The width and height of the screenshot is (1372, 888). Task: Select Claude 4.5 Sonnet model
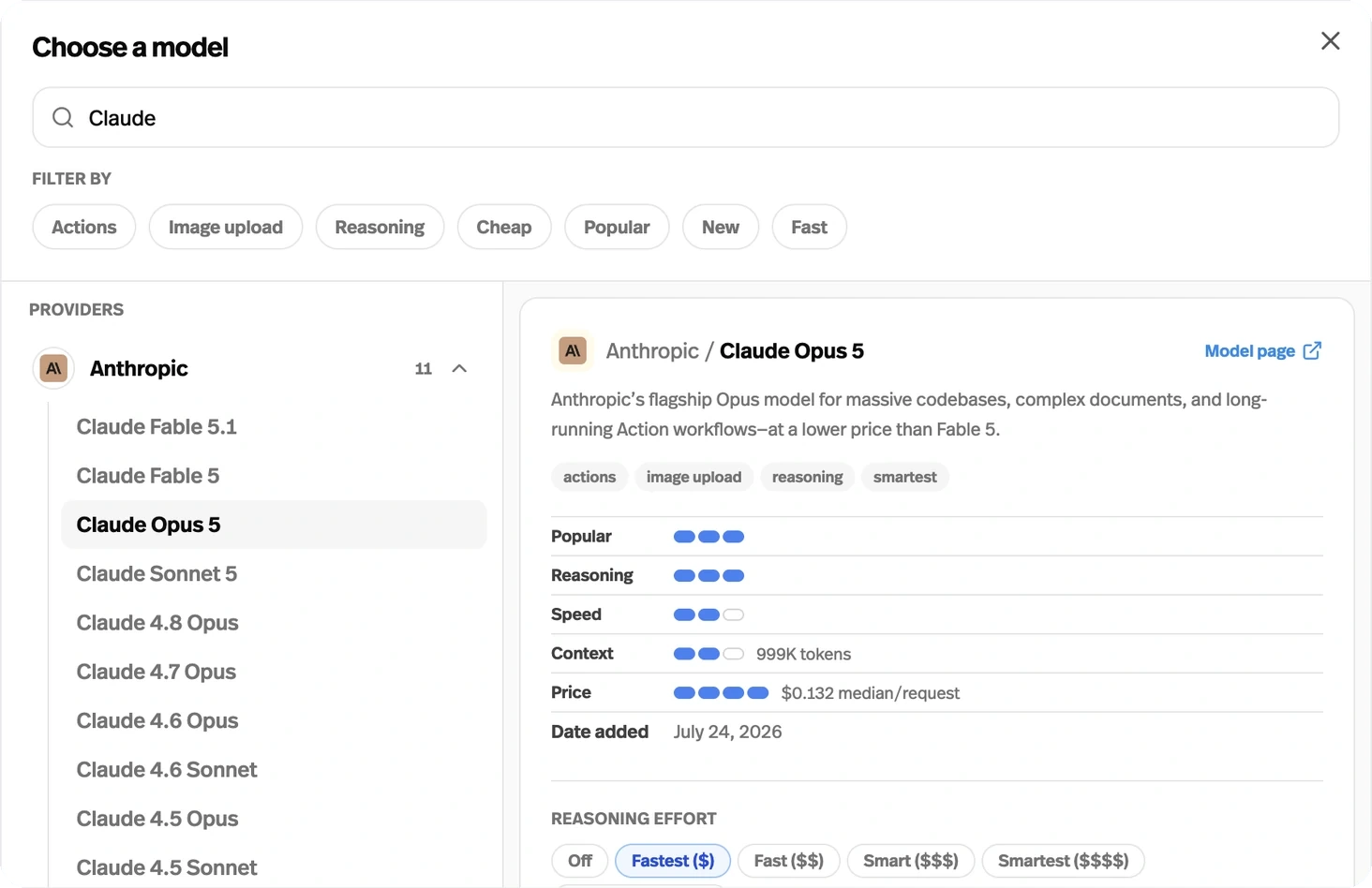coord(274,867)
